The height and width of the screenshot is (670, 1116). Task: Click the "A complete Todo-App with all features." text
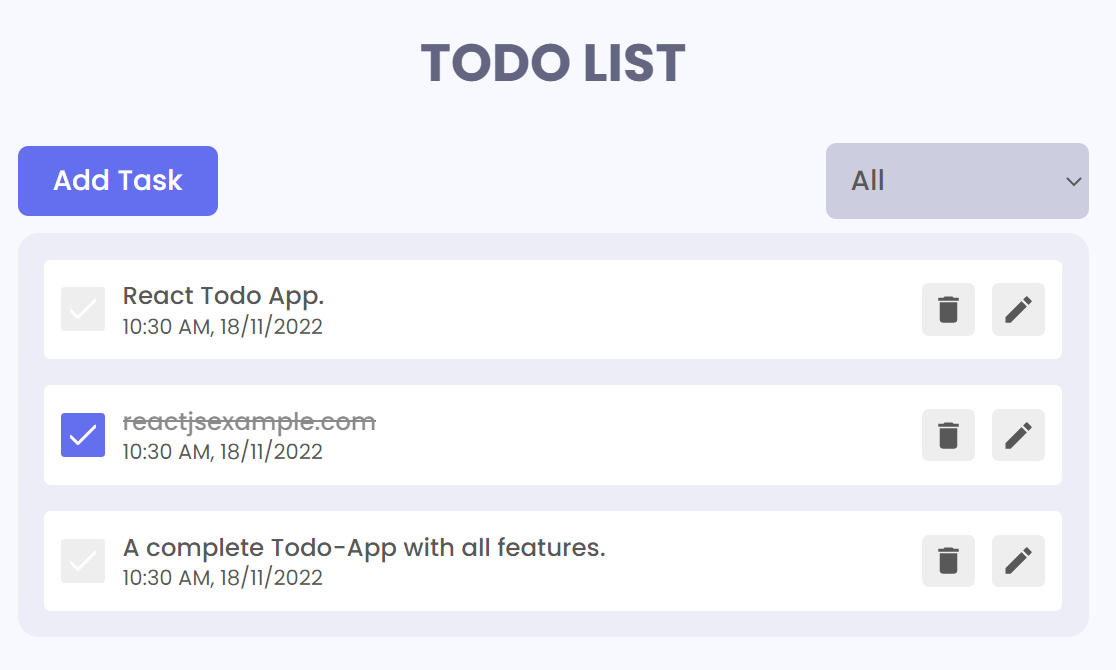click(x=364, y=547)
